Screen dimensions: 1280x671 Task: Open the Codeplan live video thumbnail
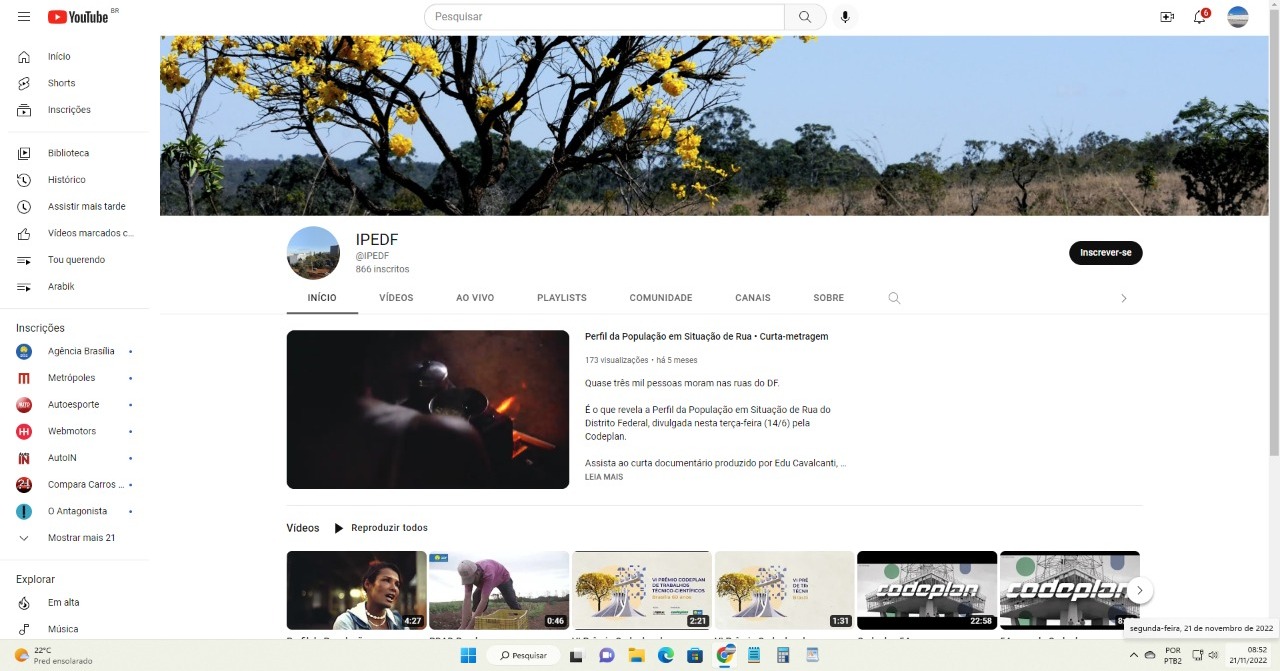tap(926, 589)
